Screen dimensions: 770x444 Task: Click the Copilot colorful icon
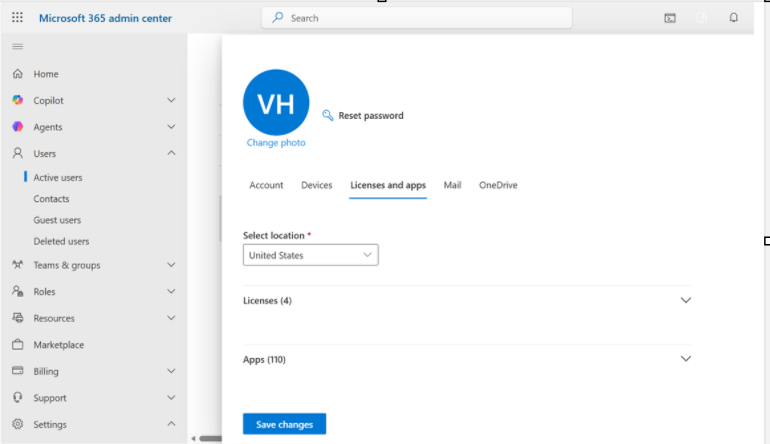[x=18, y=100]
